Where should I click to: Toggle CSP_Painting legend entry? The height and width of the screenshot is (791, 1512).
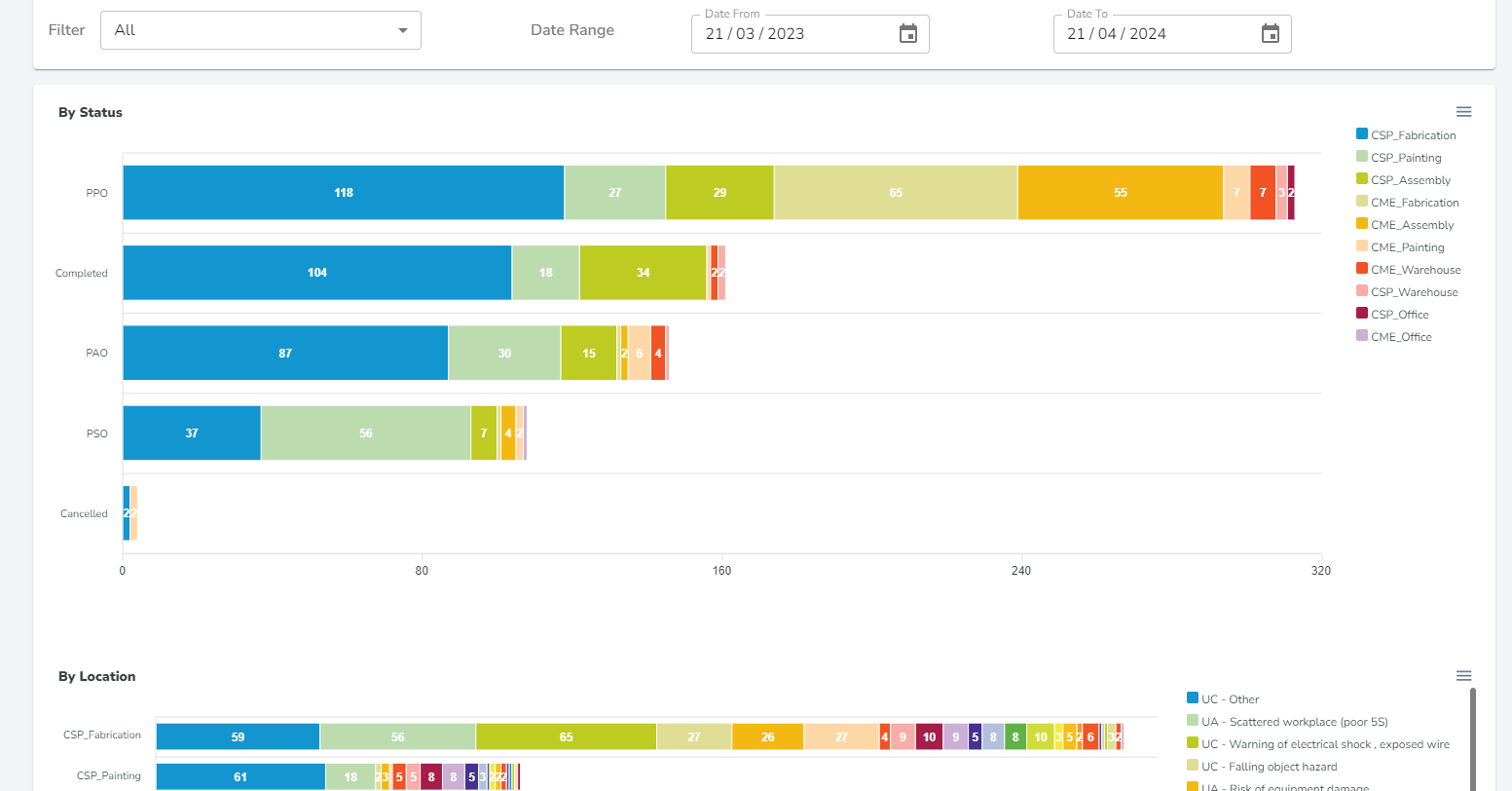pos(1398,158)
